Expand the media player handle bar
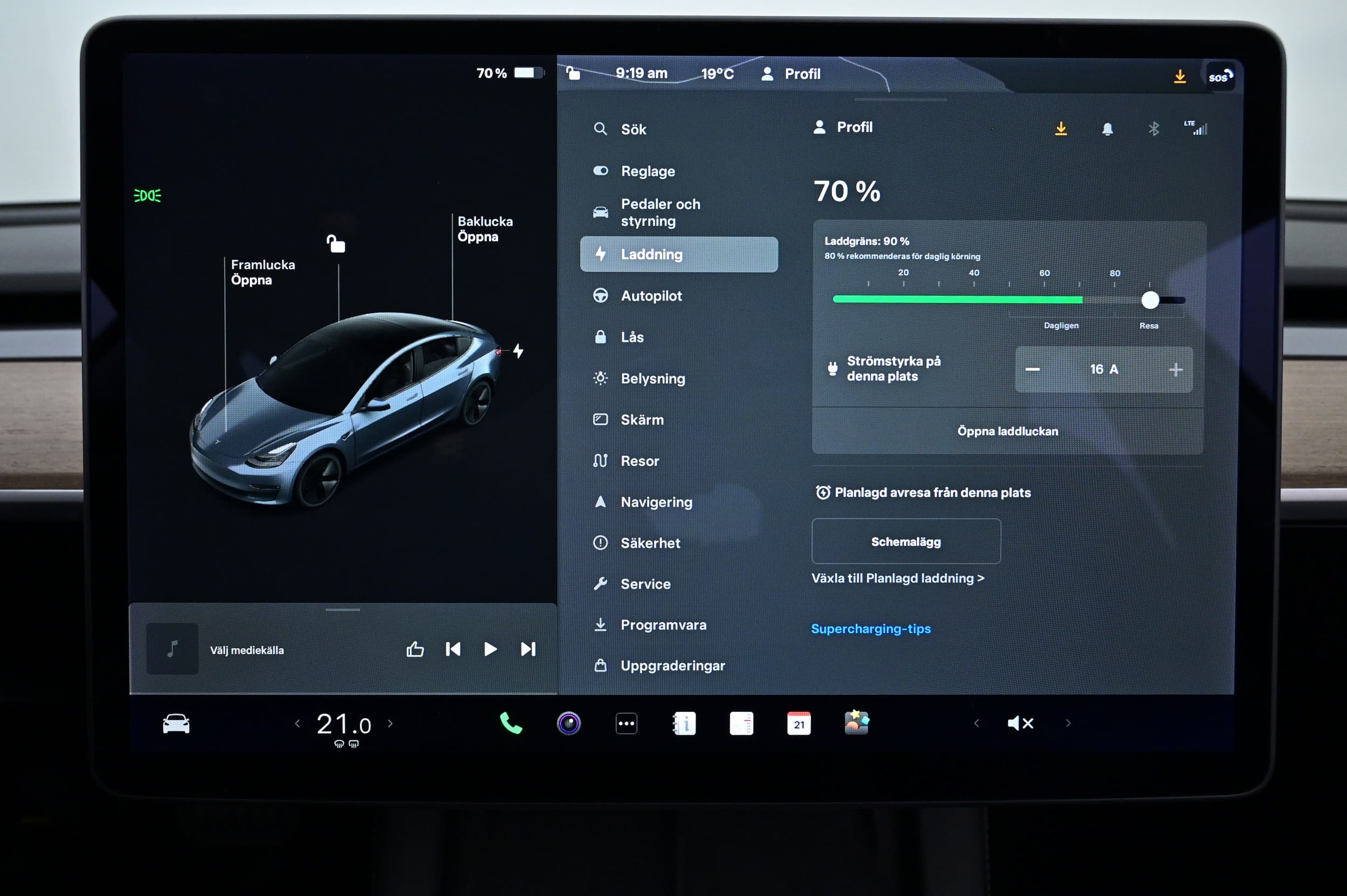 click(x=343, y=610)
